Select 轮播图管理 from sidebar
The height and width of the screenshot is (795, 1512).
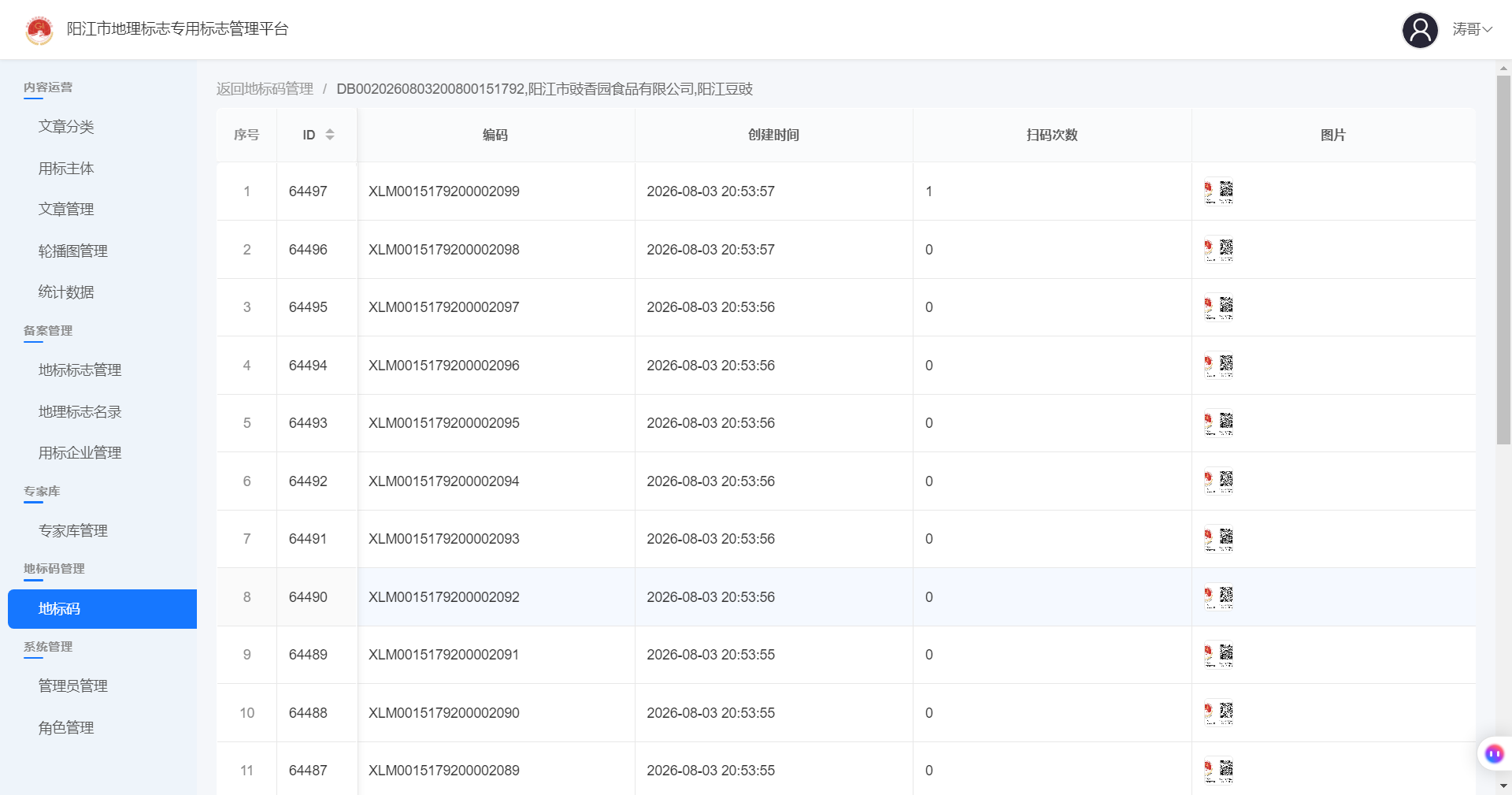tap(73, 251)
